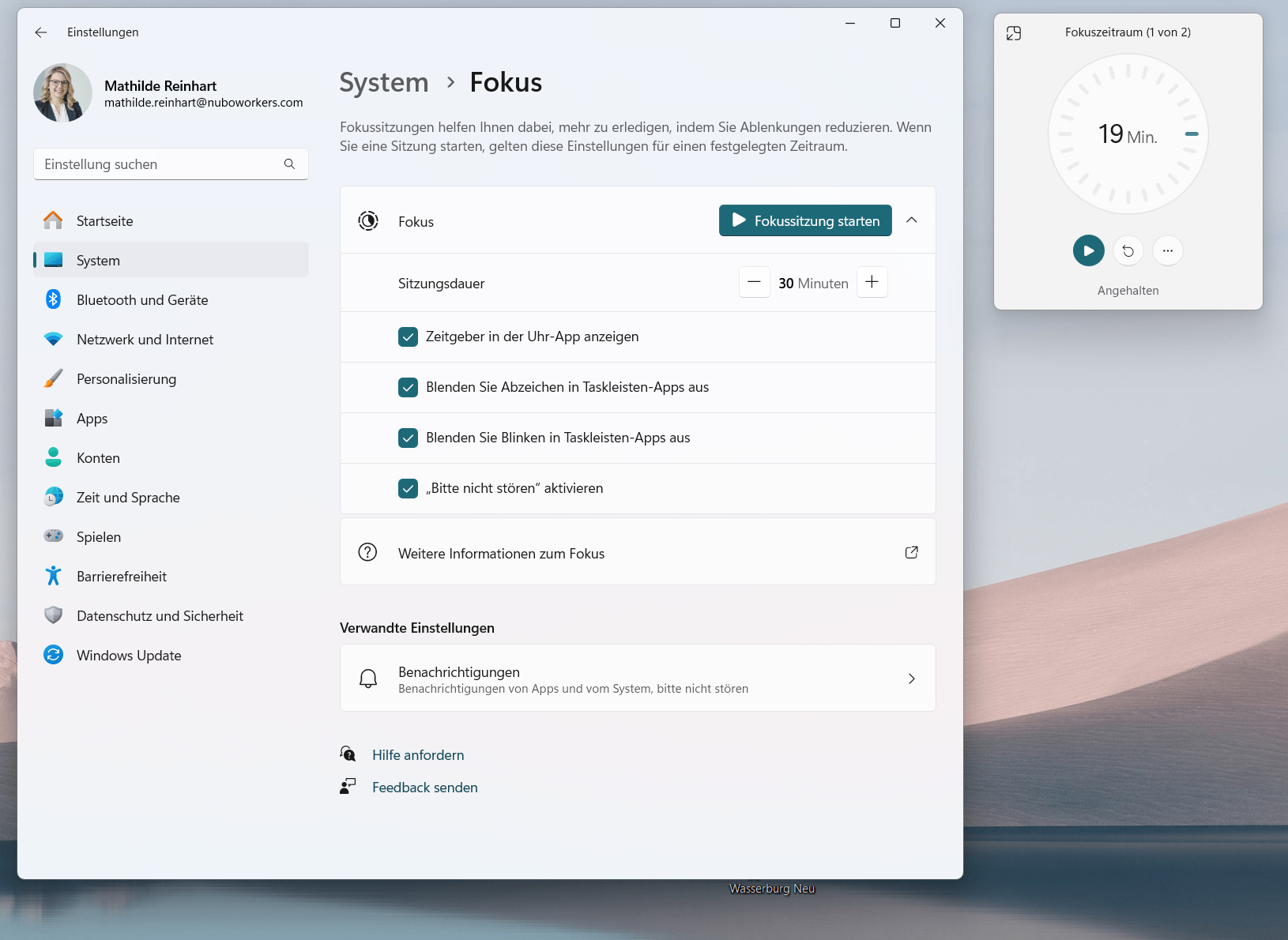Disable Bitte nicht stören aktivieren
1288x940 pixels.
tap(408, 488)
